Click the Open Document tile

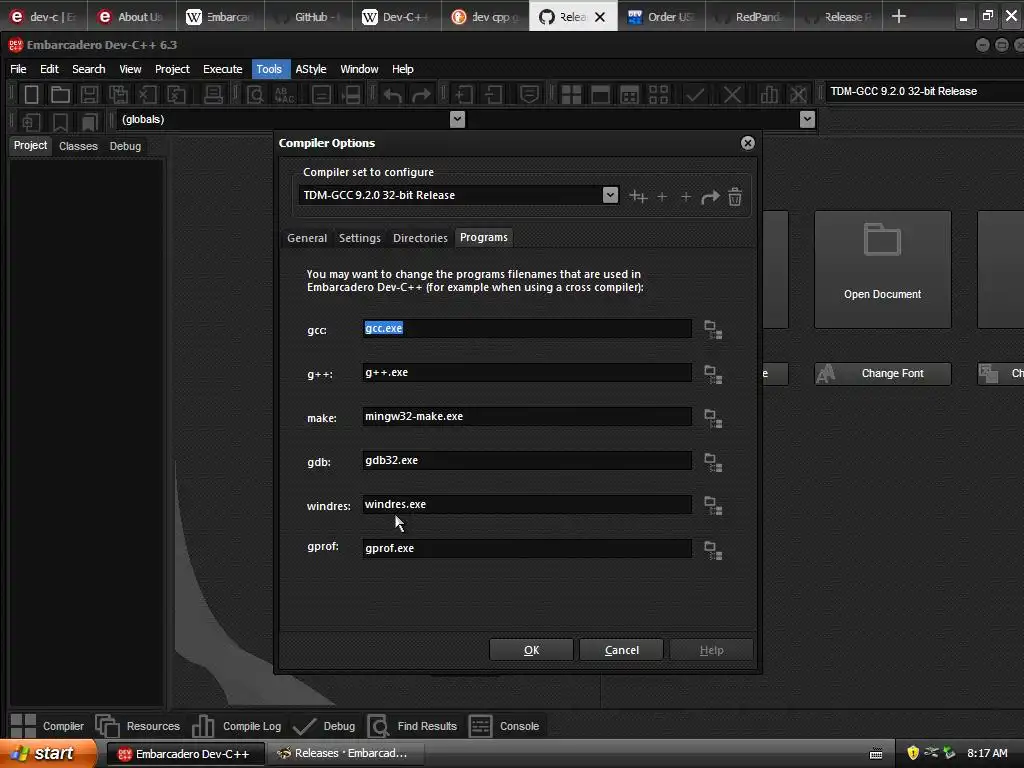click(882, 269)
